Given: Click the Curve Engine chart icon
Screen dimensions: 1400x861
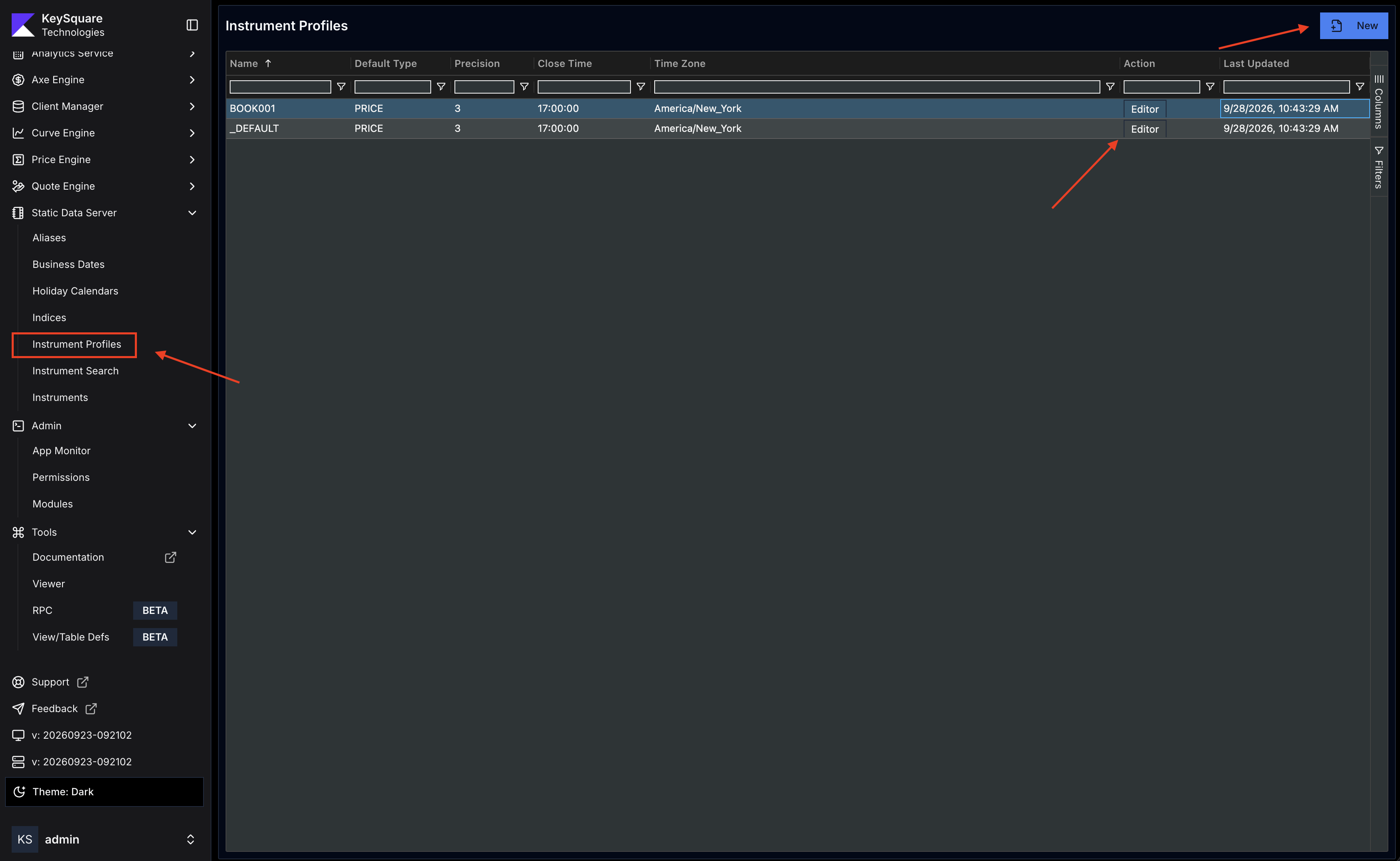Looking at the screenshot, I should (x=18, y=133).
